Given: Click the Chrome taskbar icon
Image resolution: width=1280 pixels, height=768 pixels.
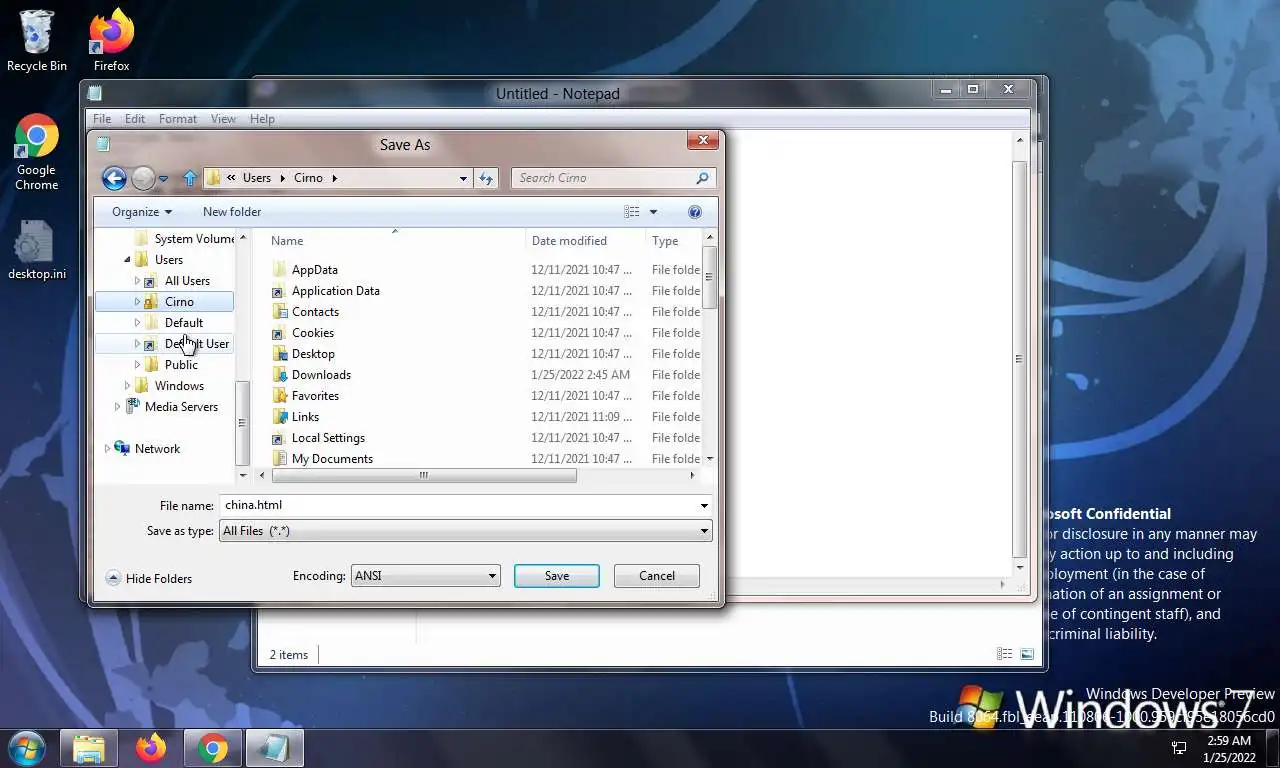Looking at the screenshot, I should [x=212, y=748].
